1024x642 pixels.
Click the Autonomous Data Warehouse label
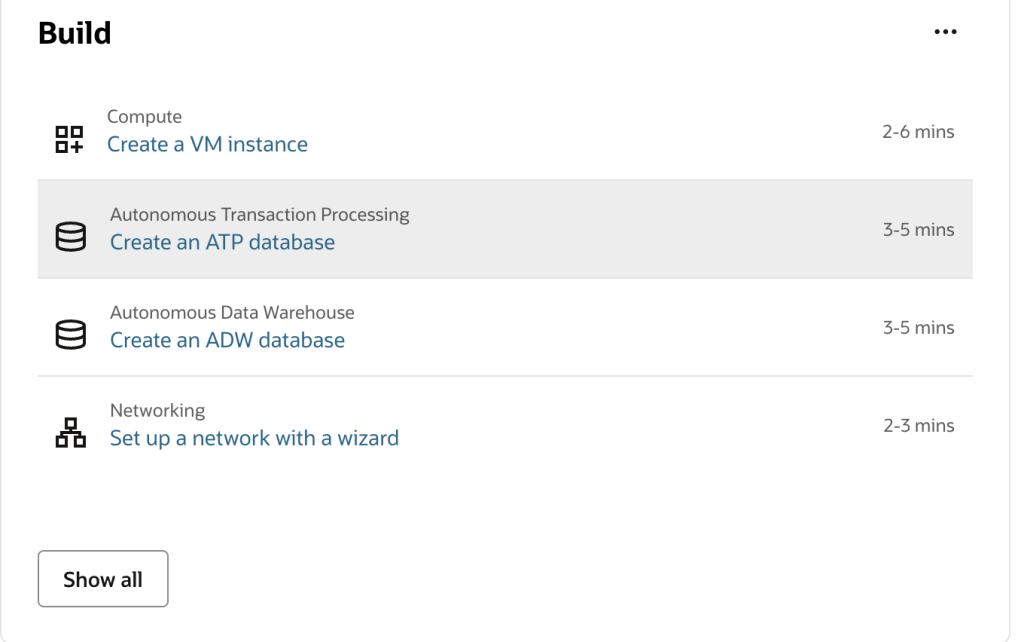coord(232,312)
